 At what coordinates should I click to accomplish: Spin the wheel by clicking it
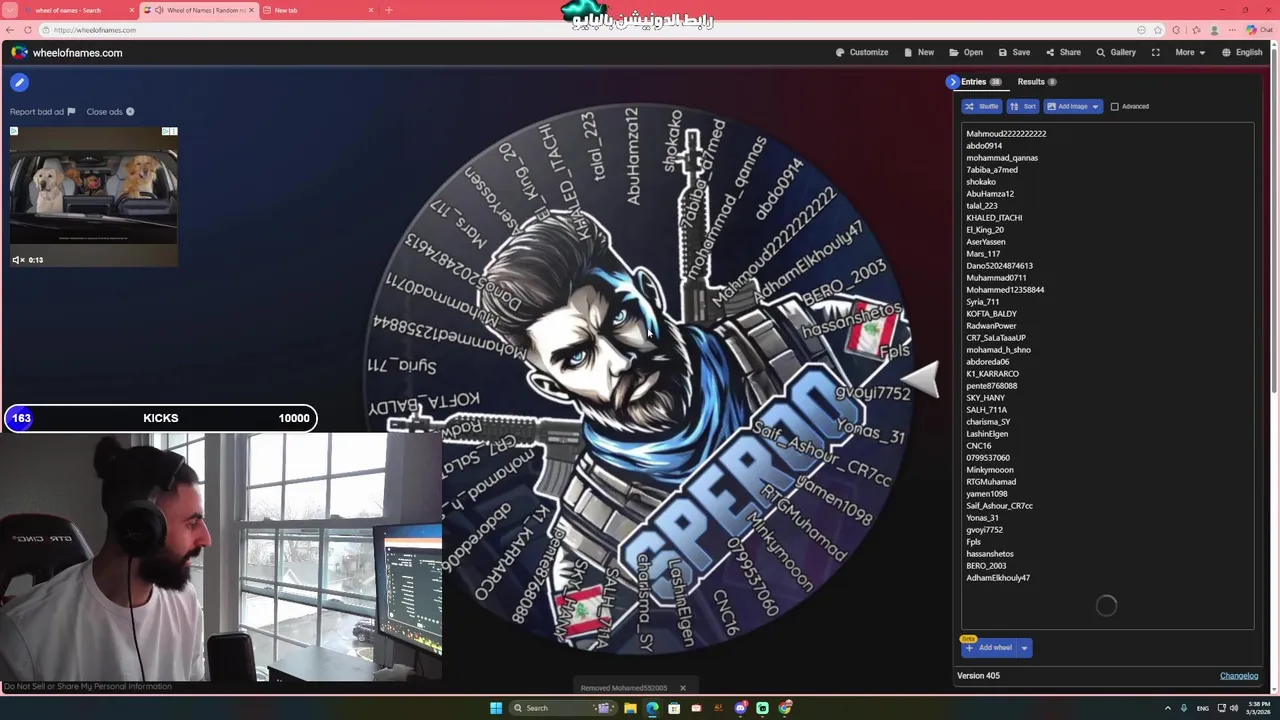click(x=638, y=379)
